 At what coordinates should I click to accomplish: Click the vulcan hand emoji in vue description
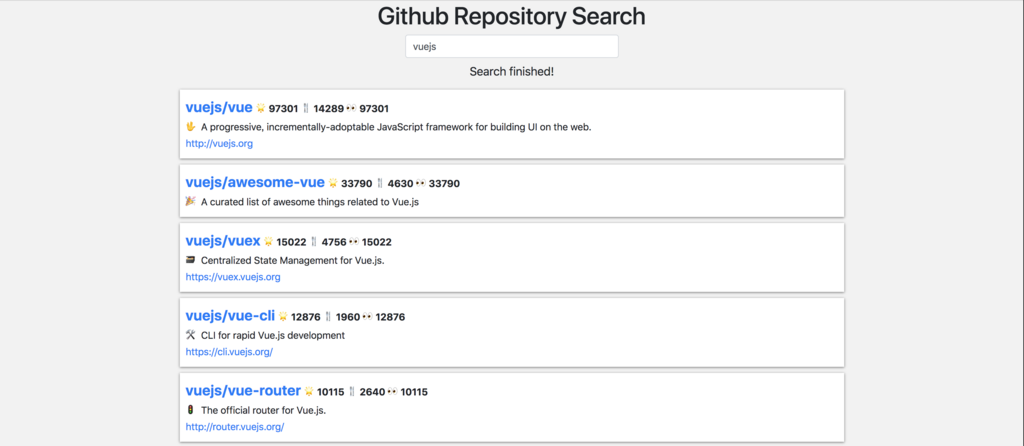[x=191, y=127]
